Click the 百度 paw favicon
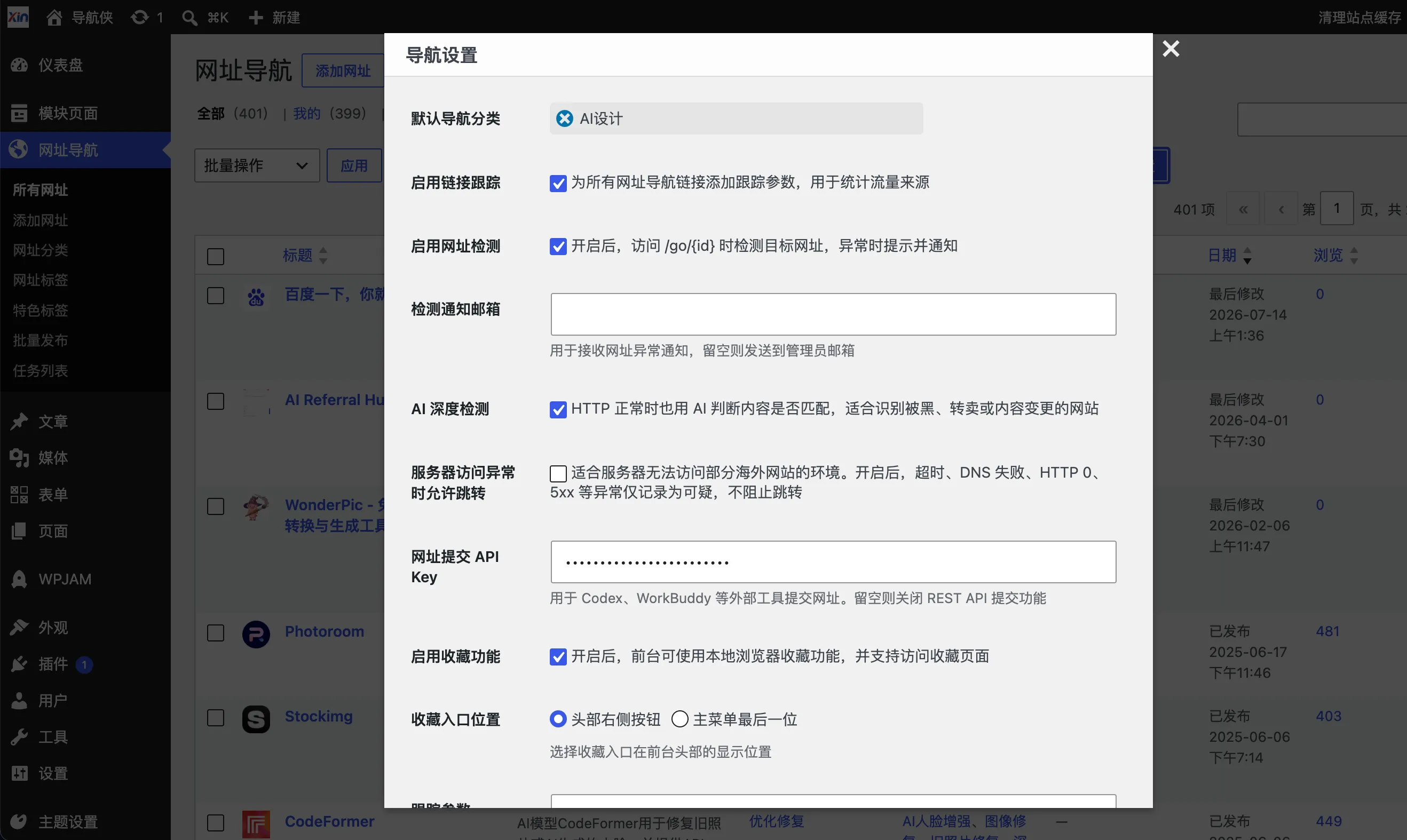The width and height of the screenshot is (1407, 840). click(256, 297)
